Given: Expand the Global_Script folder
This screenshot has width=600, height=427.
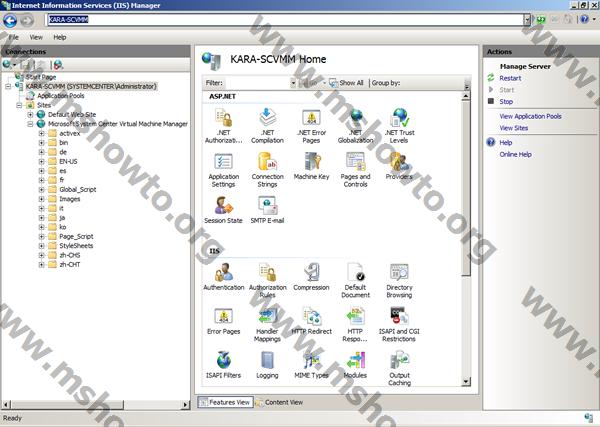Looking at the screenshot, I should tap(41, 190).
